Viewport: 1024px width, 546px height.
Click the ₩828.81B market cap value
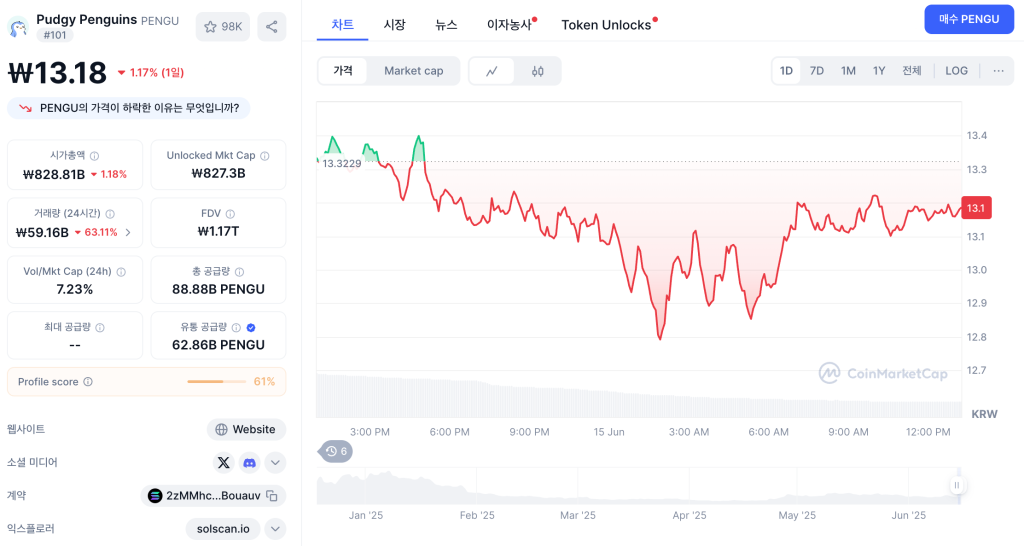54,174
